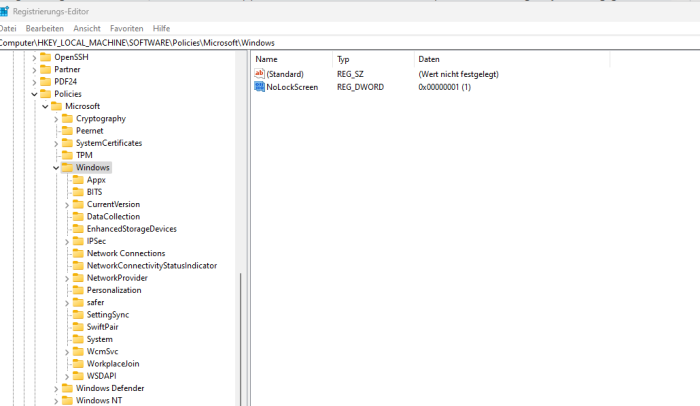Click the BITS folder icon

pos(78,192)
